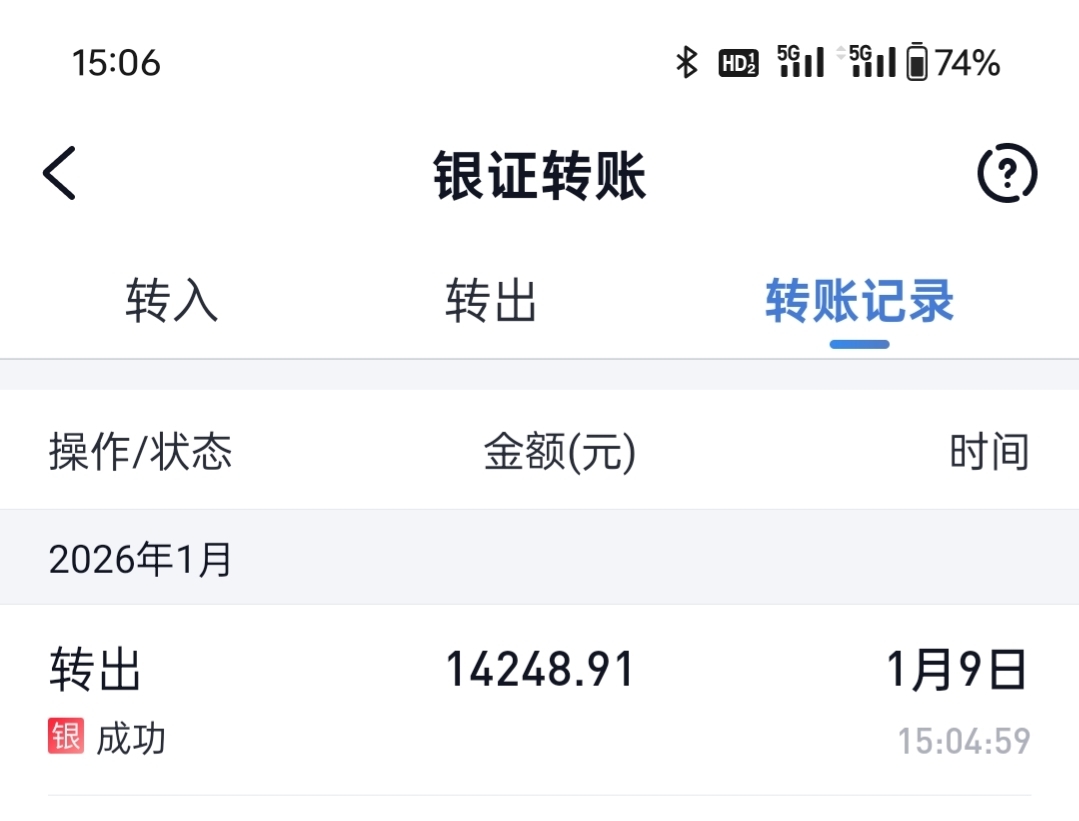Viewport: 1079px width, 821px height.
Task: Tap the first 5G signal icon
Action: tap(801, 62)
